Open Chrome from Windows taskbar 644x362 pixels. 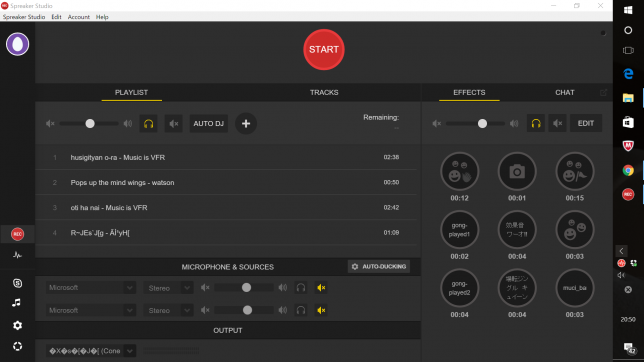click(x=628, y=170)
